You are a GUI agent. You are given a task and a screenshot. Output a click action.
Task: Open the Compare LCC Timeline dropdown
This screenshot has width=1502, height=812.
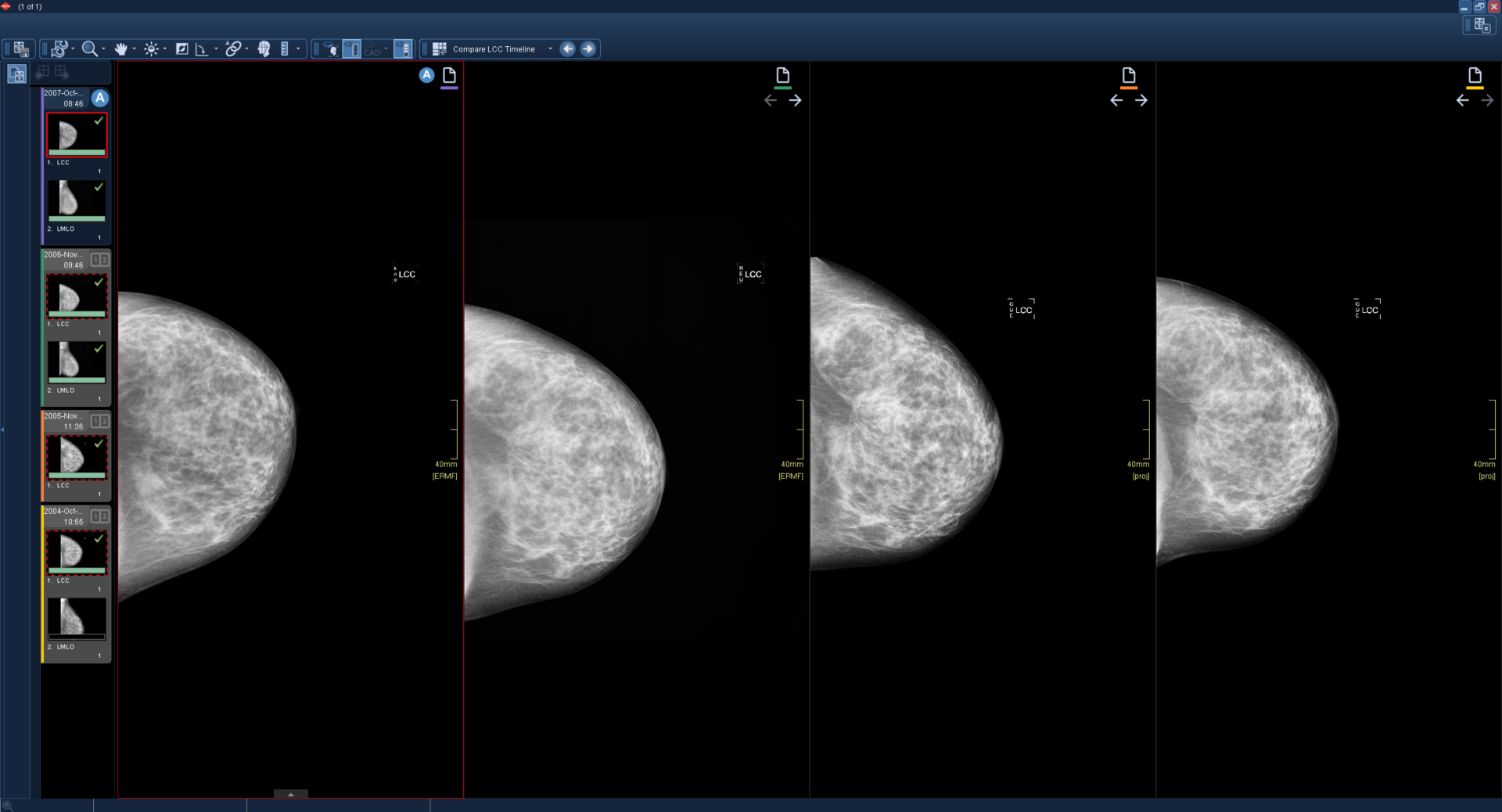550,49
